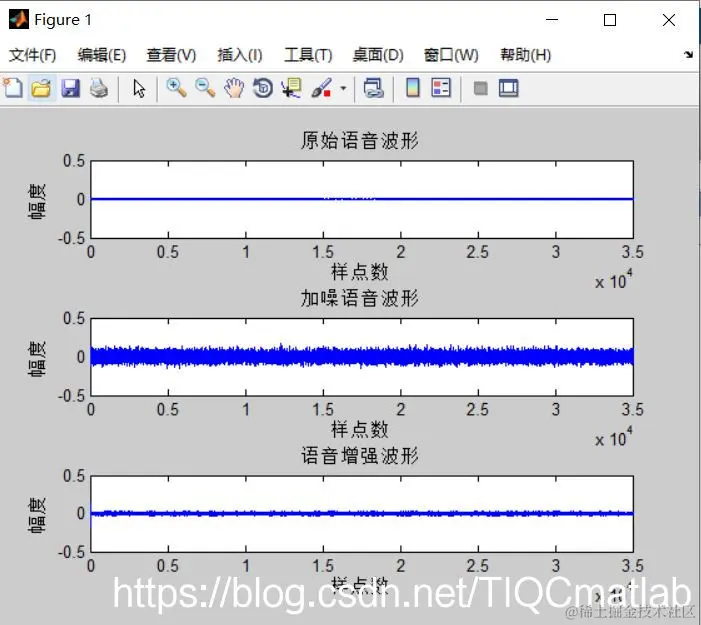The height and width of the screenshot is (625, 701).
Task: Click the 幅度 y-axis label of bottom plot
Action: click(37, 515)
